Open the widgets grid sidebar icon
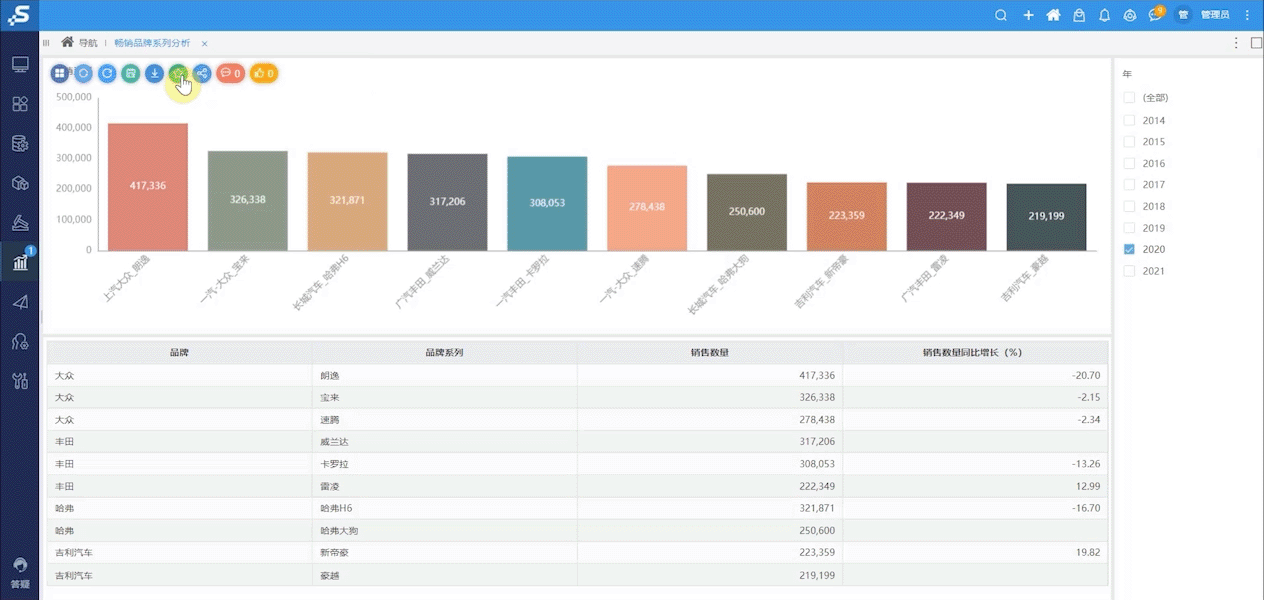The image size is (1264, 600). (20, 104)
